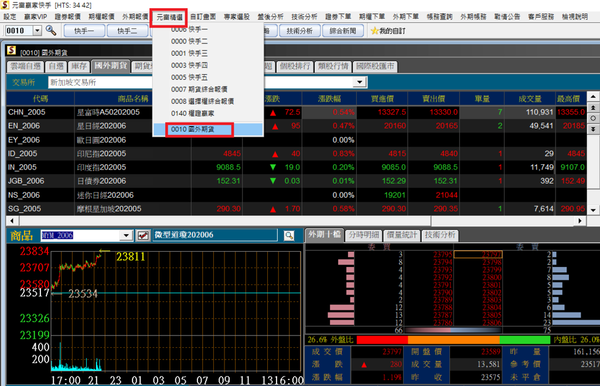The image size is (600, 386).
Task: Switch to the 類股行情 tab
Action: (333, 67)
